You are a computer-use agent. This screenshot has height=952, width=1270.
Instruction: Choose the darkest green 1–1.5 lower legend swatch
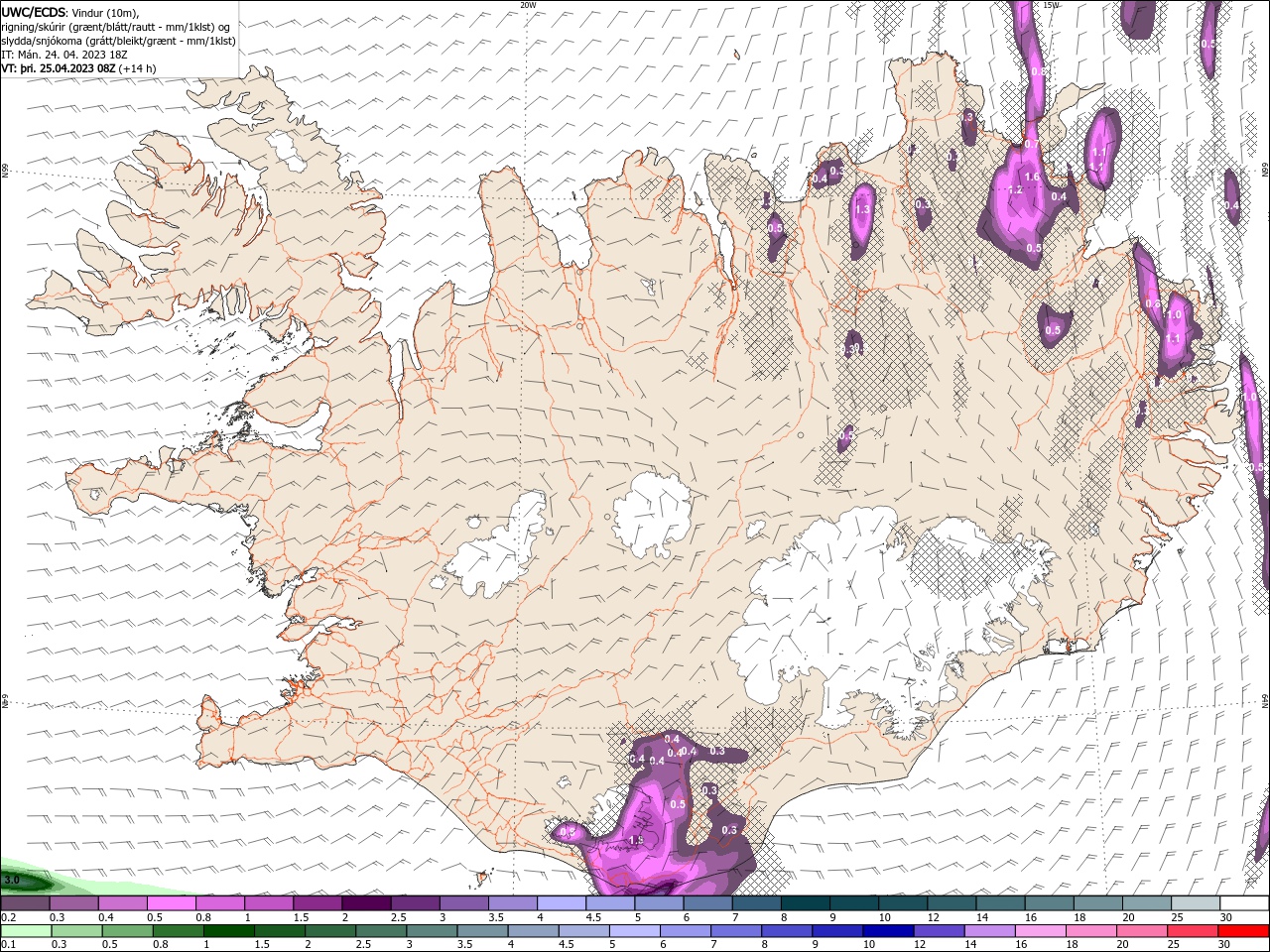(228, 931)
